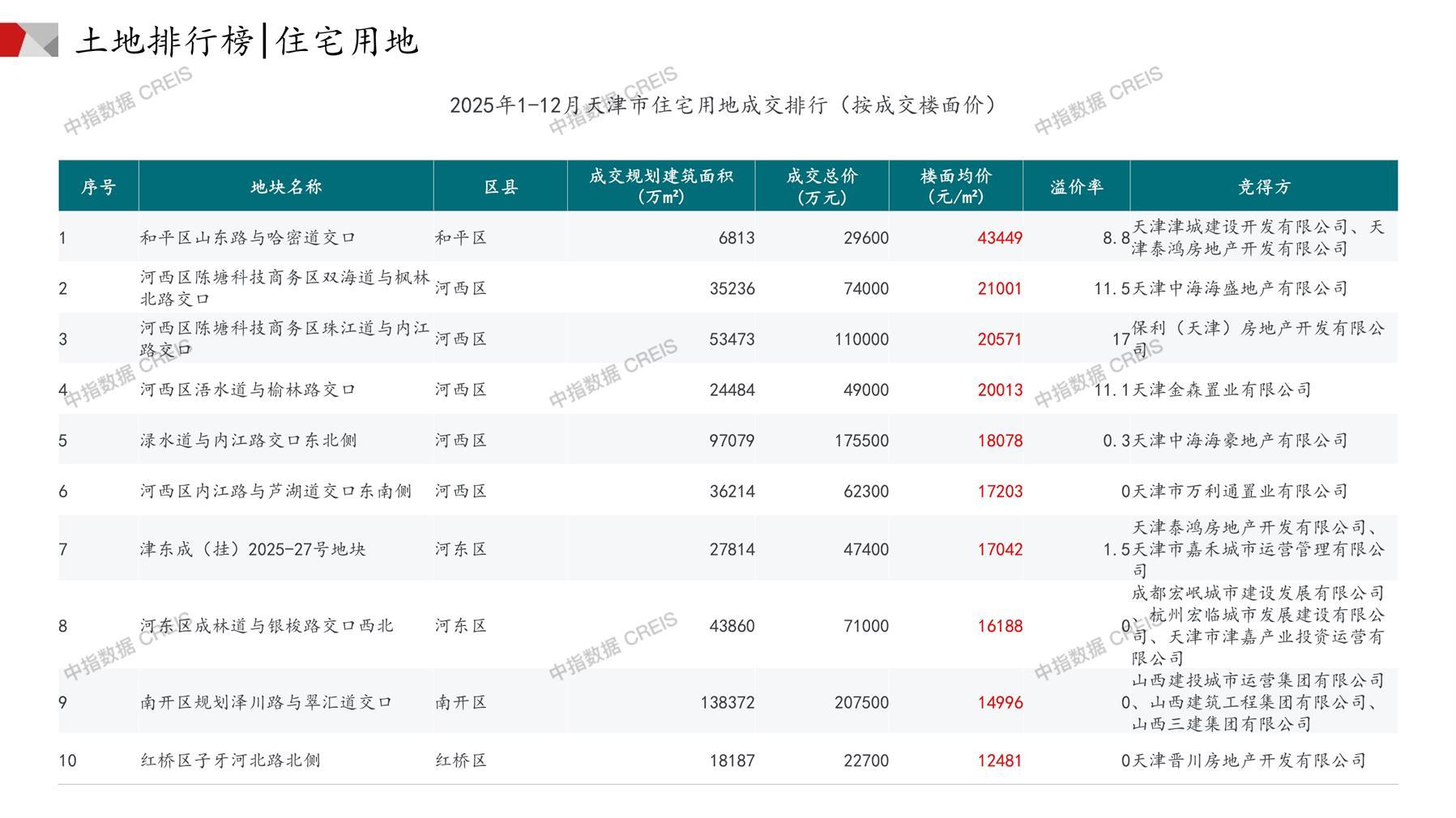Image resolution: width=1456 pixels, height=818 pixels.
Task: Select the red floor price 43449
Action: click(999, 238)
